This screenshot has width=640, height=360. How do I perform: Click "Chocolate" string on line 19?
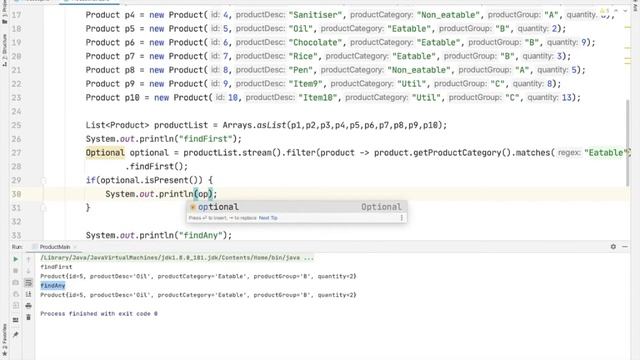point(315,42)
